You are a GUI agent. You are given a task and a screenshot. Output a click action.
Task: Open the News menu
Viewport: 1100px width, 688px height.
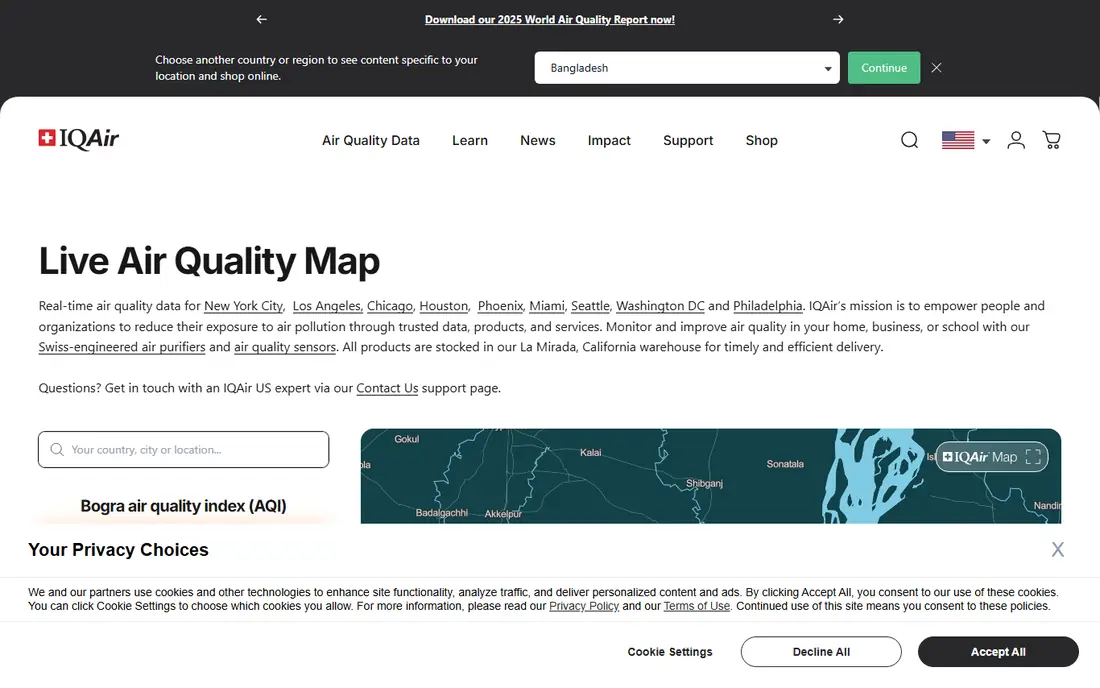coord(538,140)
